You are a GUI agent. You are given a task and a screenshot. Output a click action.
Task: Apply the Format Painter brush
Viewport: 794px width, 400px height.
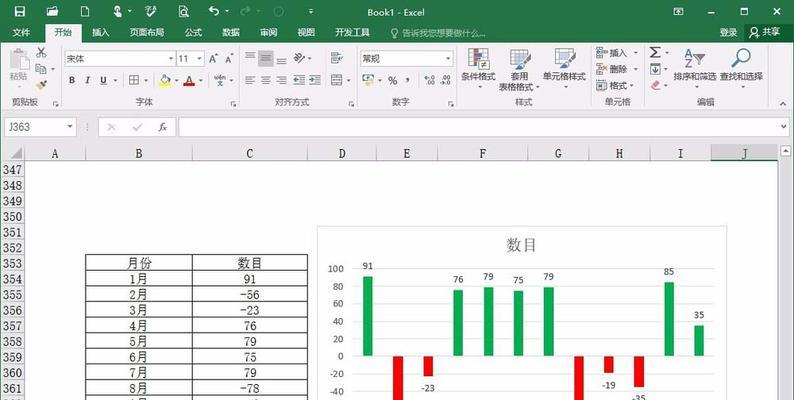point(41,85)
